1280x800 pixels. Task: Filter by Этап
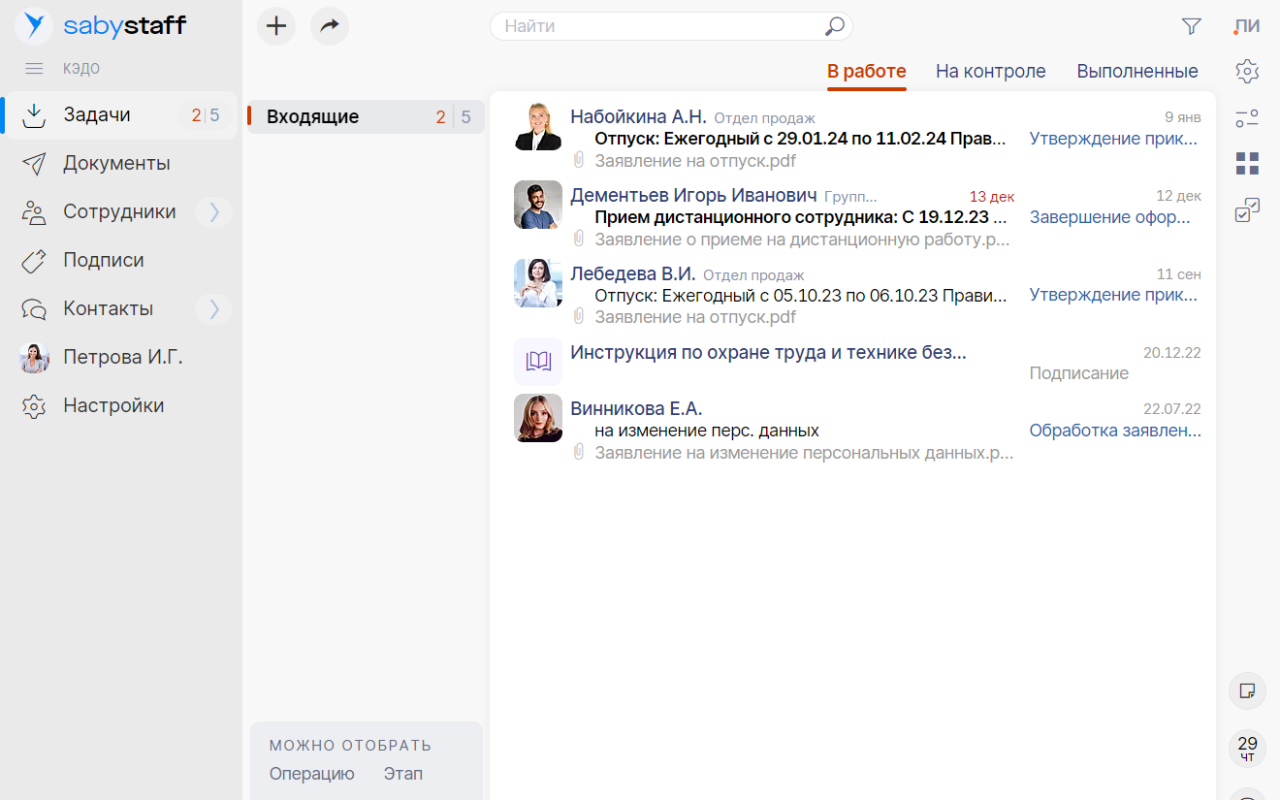[x=403, y=774]
